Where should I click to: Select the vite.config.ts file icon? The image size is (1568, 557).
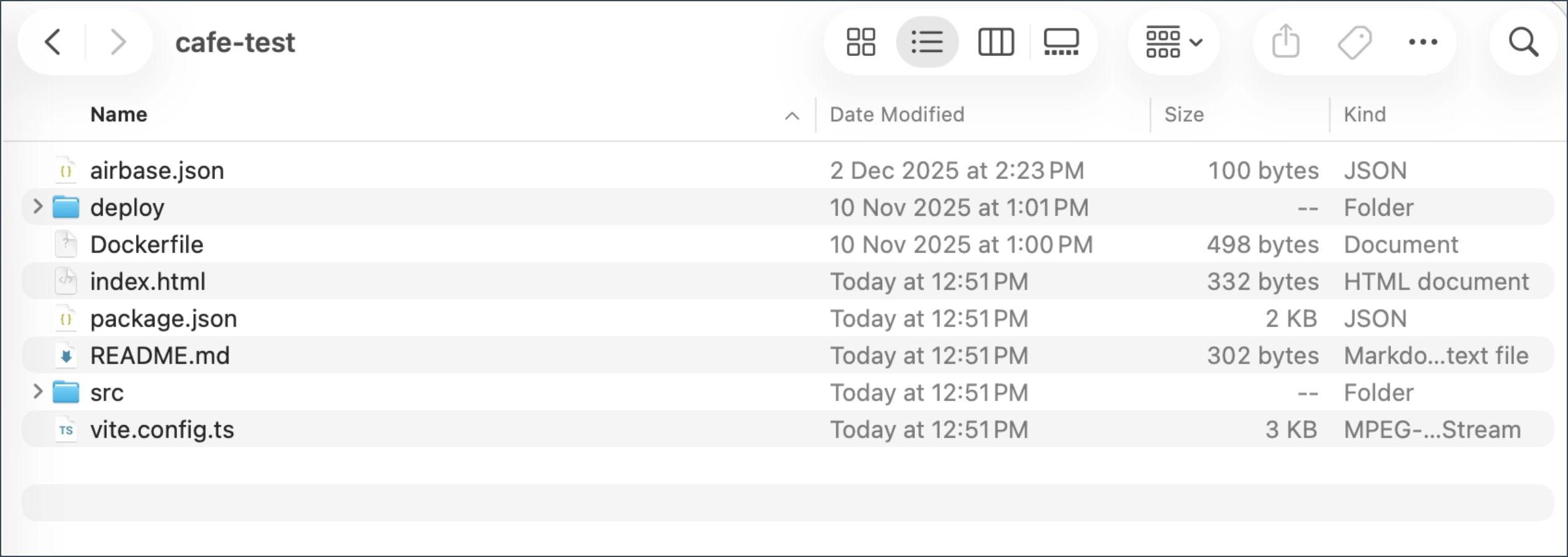66,430
